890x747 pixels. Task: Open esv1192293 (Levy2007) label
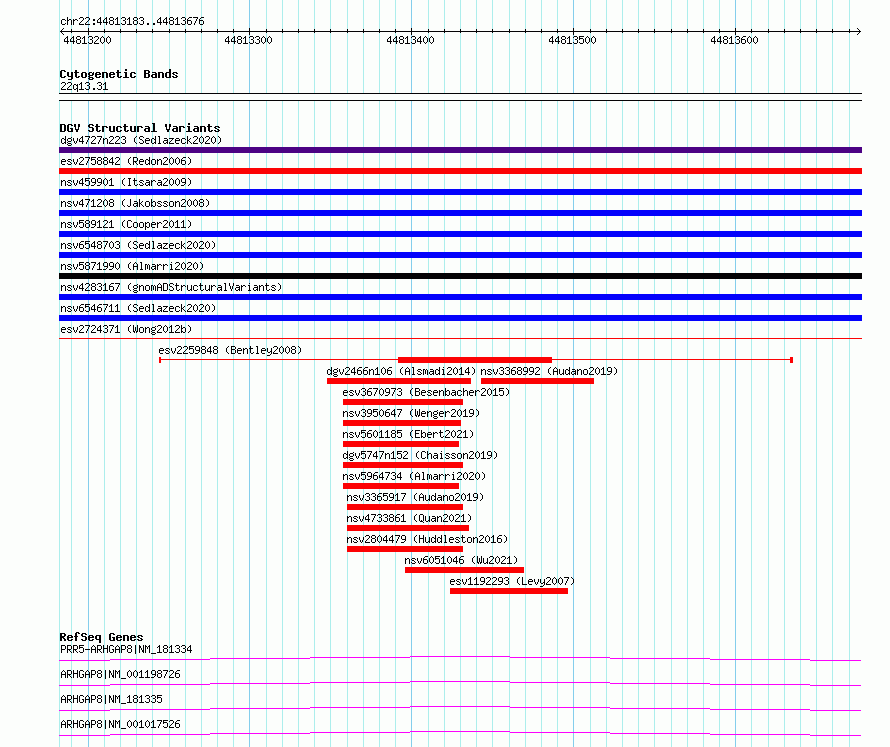pyautogui.click(x=512, y=581)
